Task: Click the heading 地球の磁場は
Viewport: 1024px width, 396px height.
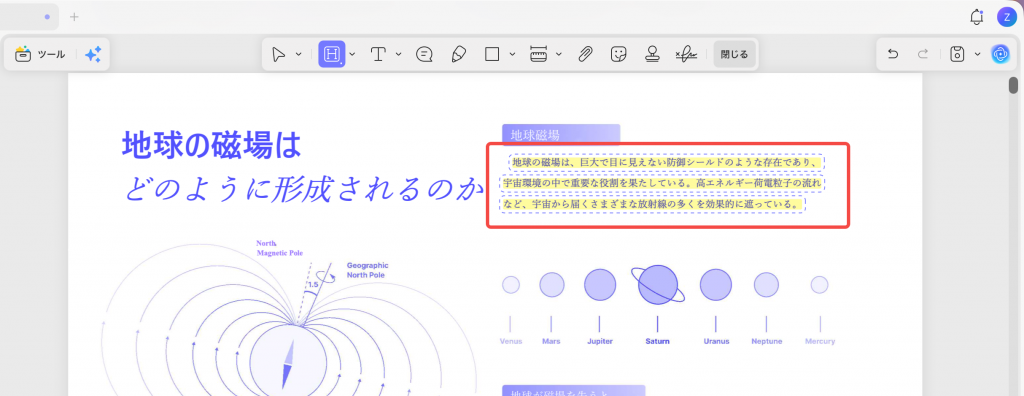Action: coord(212,144)
